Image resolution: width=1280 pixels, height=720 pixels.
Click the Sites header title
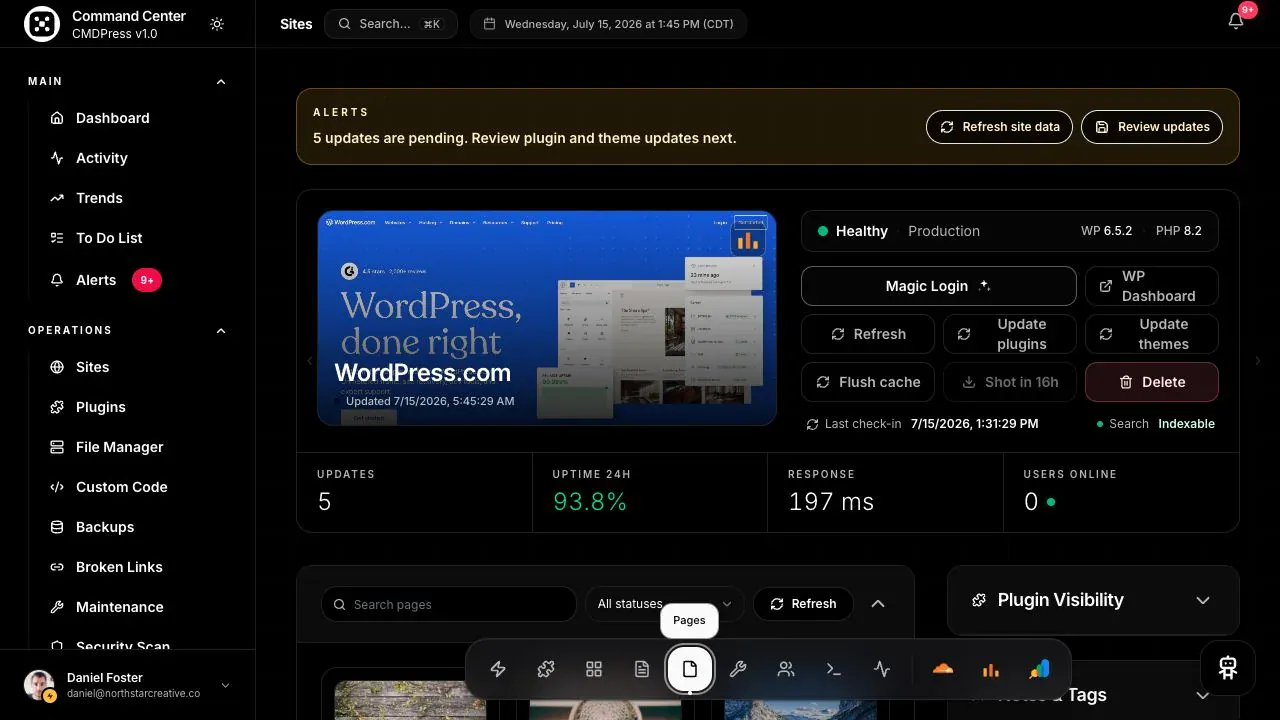pyautogui.click(x=296, y=24)
